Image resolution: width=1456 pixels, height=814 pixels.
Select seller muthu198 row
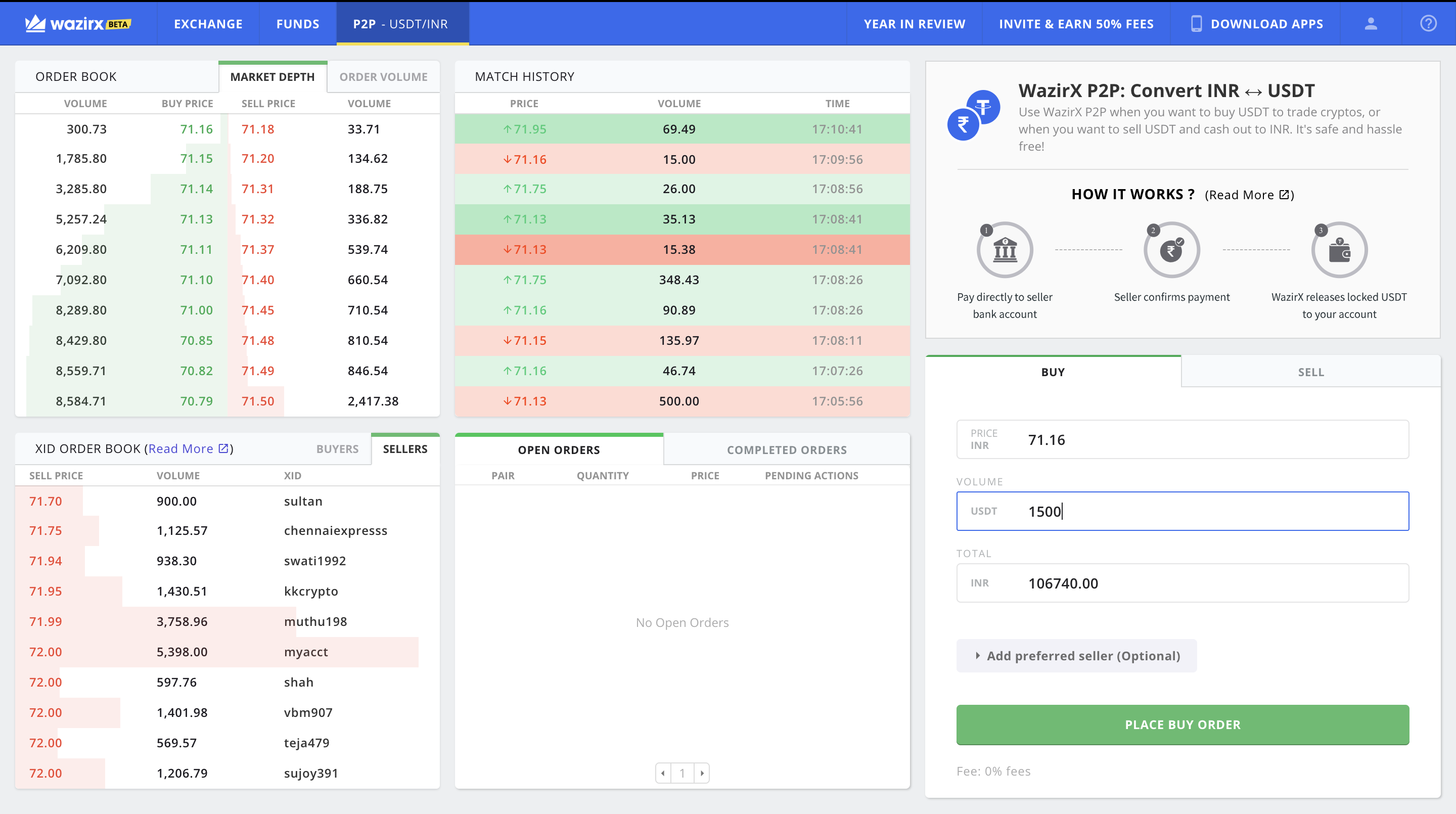(x=227, y=621)
